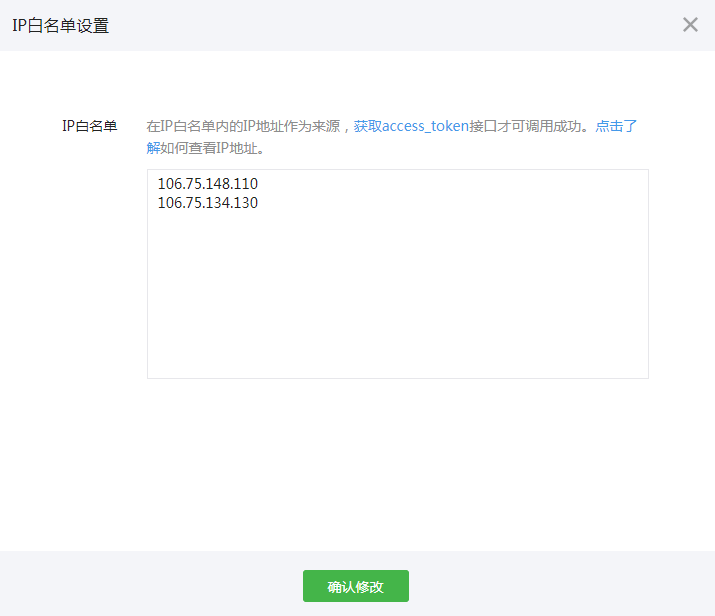Click the IP白名单 field label
The height and width of the screenshot is (616, 715).
pyautogui.click(x=90, y=126)
